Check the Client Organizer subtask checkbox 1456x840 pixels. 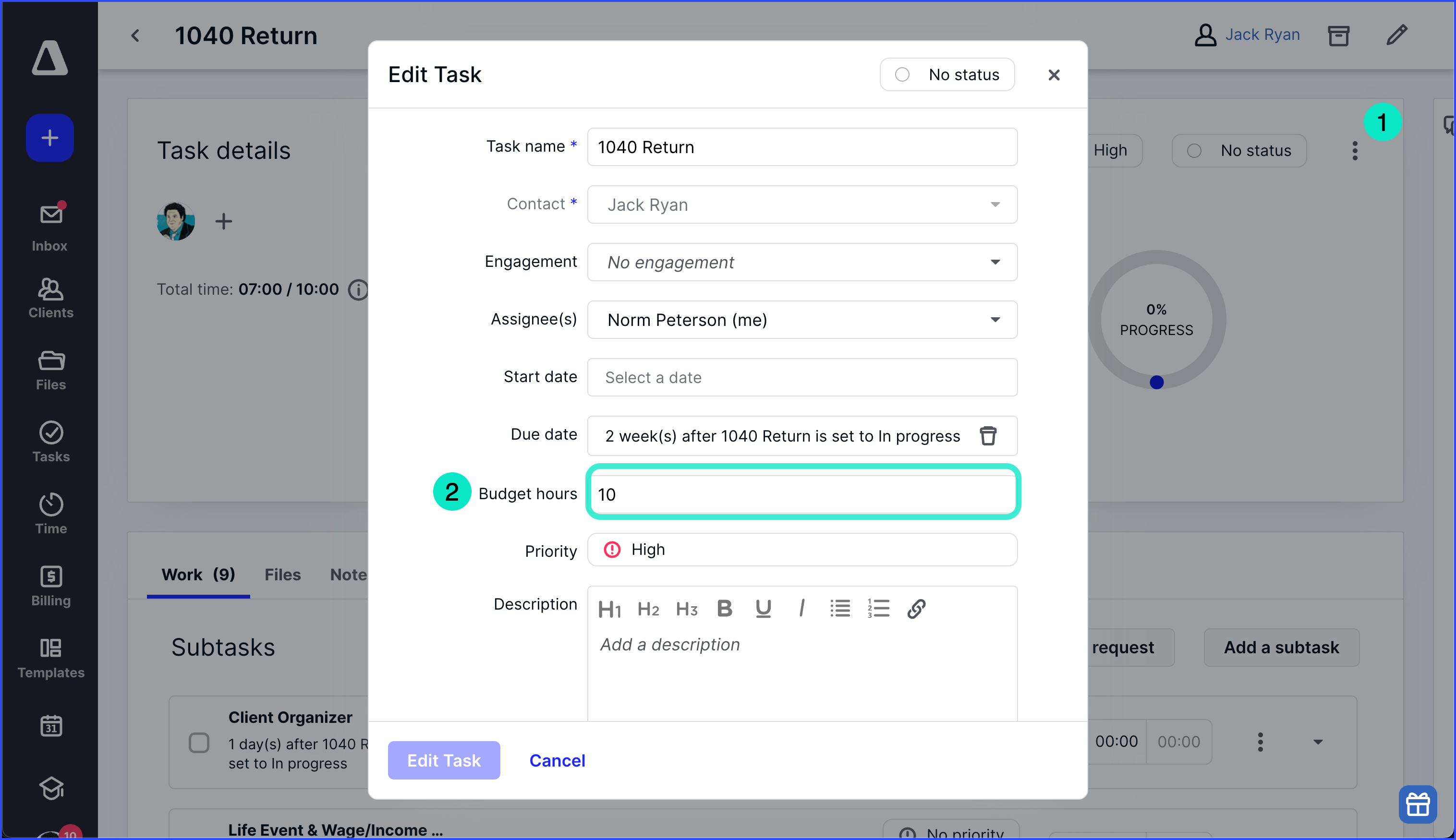(x=198, y=743)
